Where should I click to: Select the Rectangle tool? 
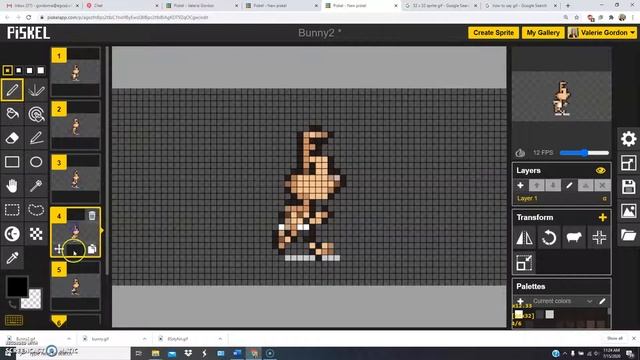pos(12,162)
